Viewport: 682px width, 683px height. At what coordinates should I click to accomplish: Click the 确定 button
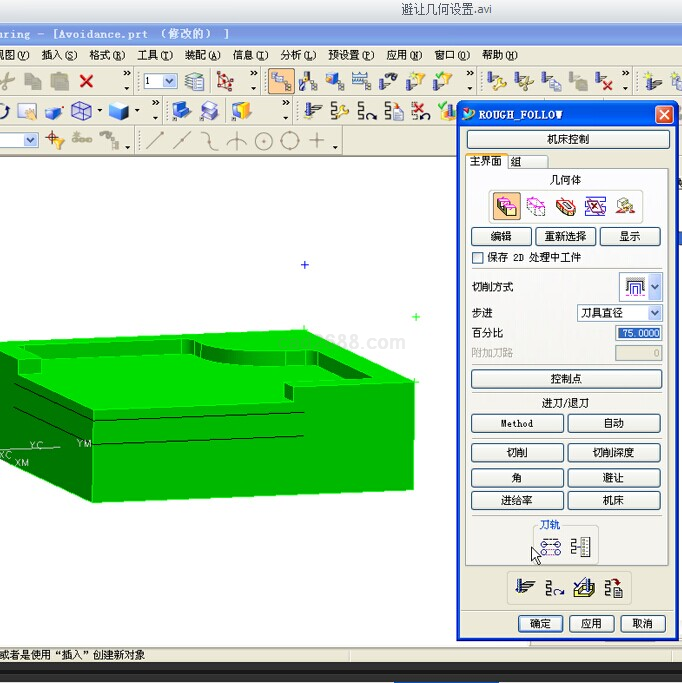(540, 623)
